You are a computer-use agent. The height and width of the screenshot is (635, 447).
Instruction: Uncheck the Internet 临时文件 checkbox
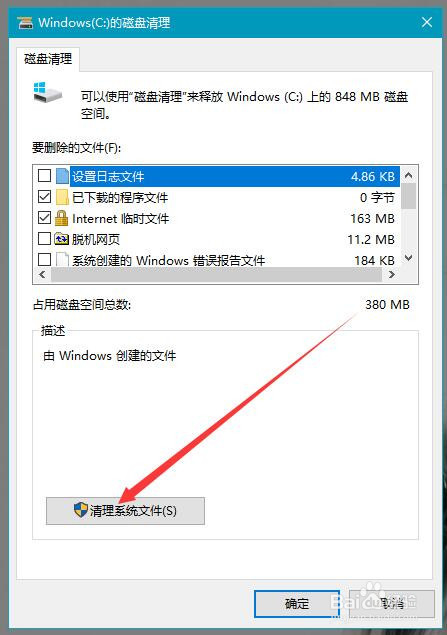pos(44,218)
